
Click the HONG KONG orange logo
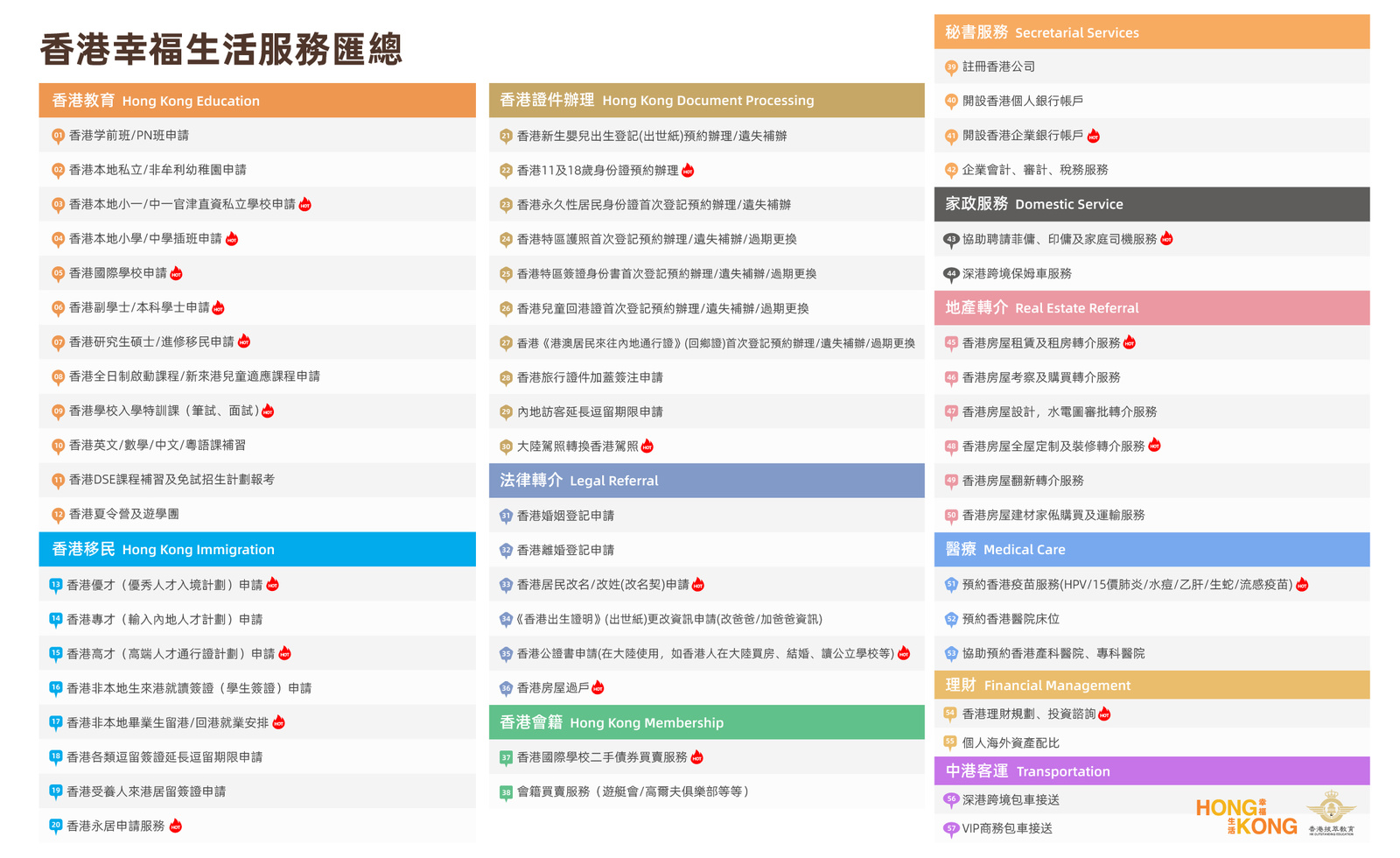1247,817
